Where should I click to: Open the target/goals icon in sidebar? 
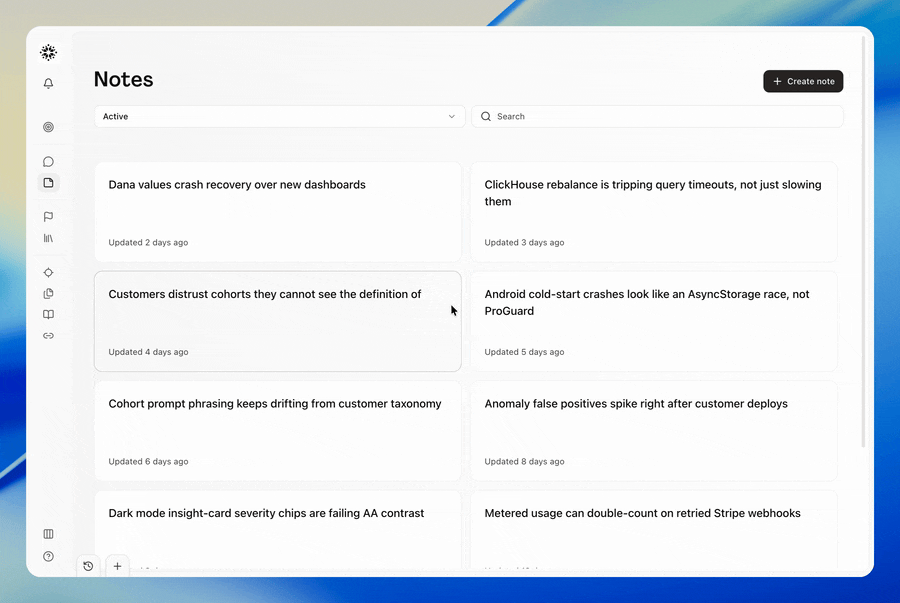pos(48,127)
